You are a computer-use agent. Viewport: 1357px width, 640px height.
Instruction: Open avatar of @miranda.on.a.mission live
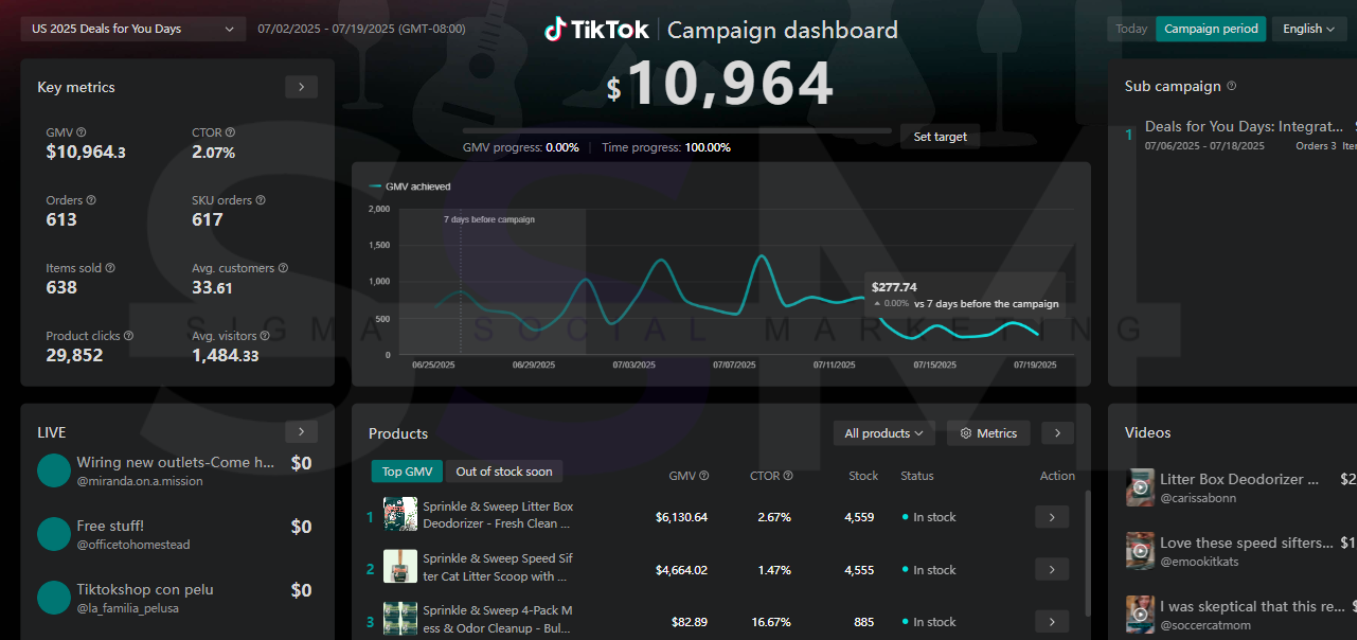pos(54,470)
